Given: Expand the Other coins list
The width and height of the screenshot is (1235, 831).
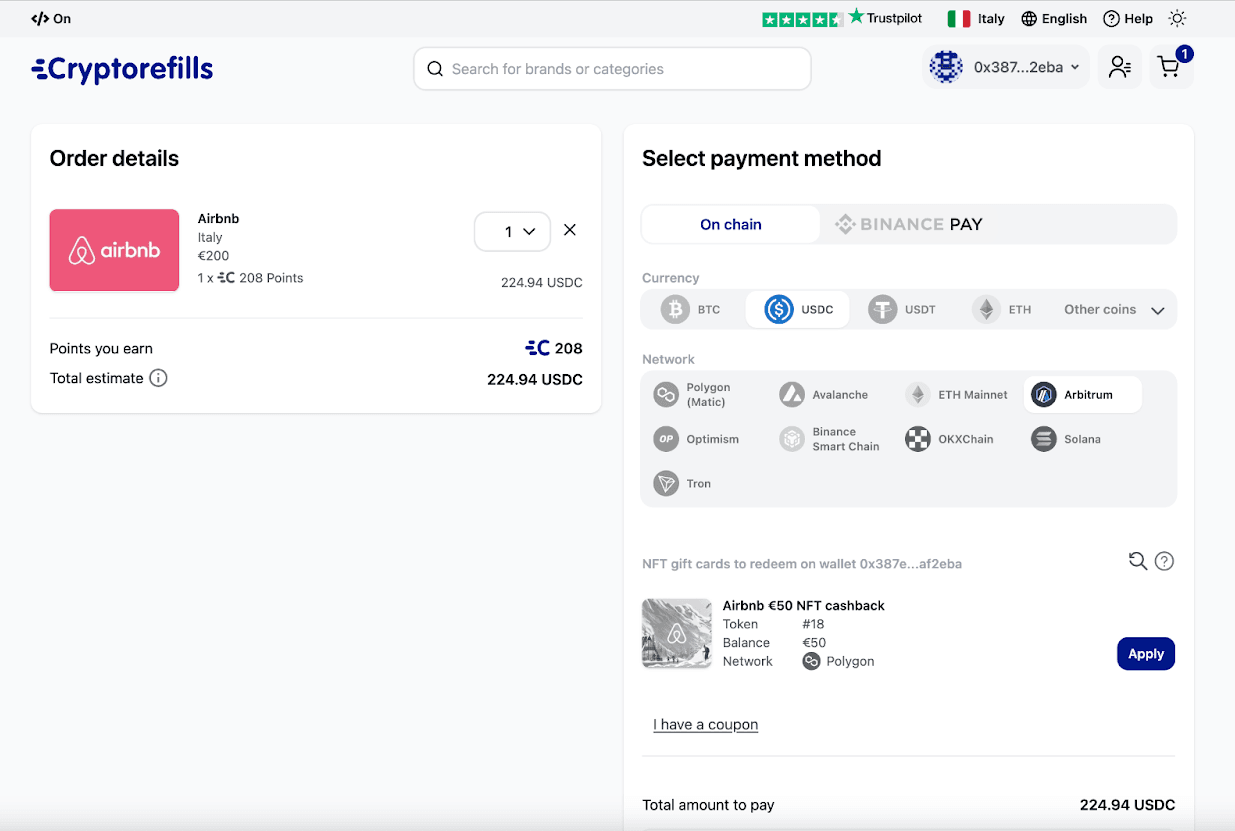Looking at the screenshot, I should pos(1112,309).
